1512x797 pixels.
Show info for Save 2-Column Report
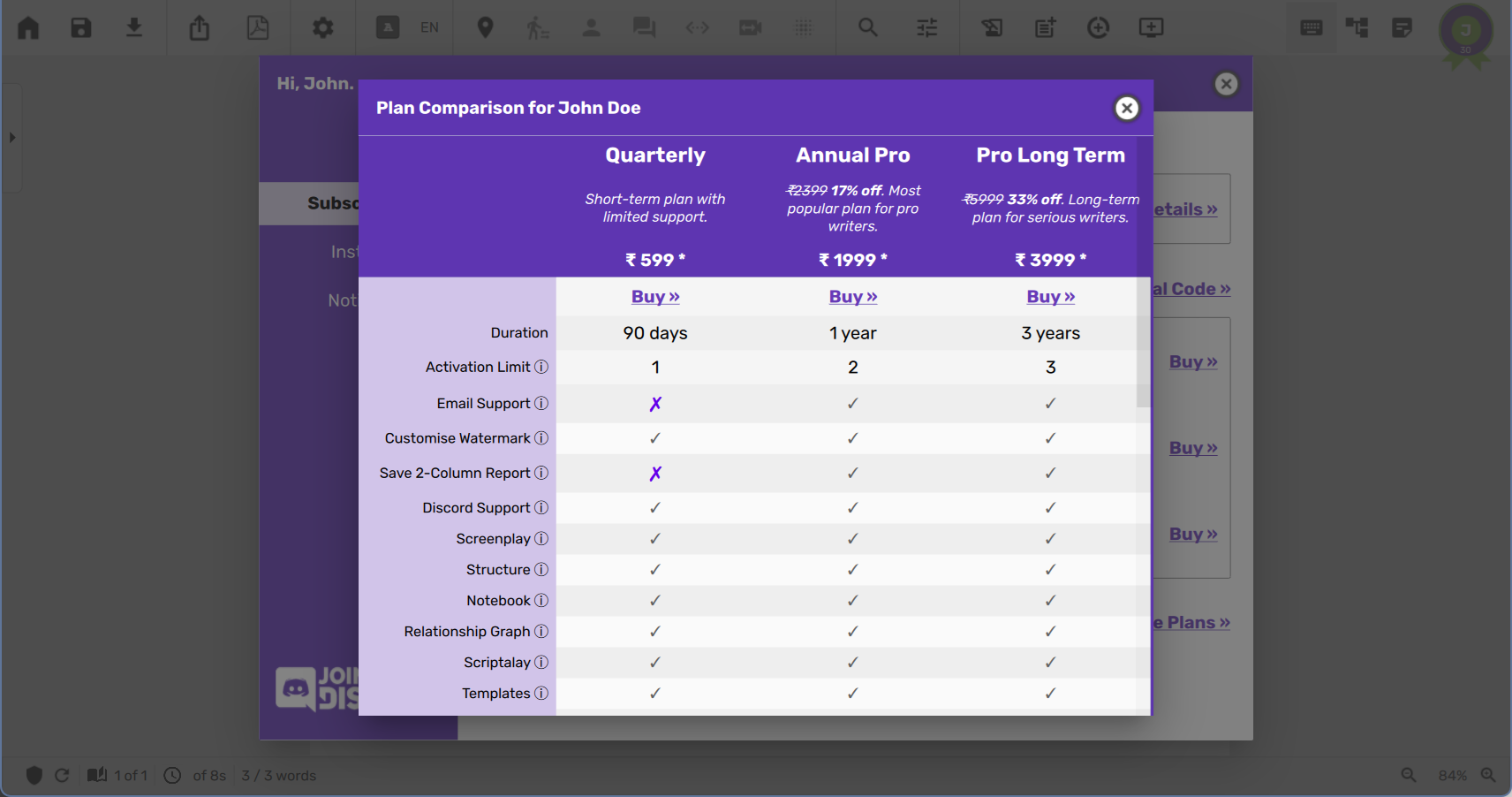coord(541,473)
